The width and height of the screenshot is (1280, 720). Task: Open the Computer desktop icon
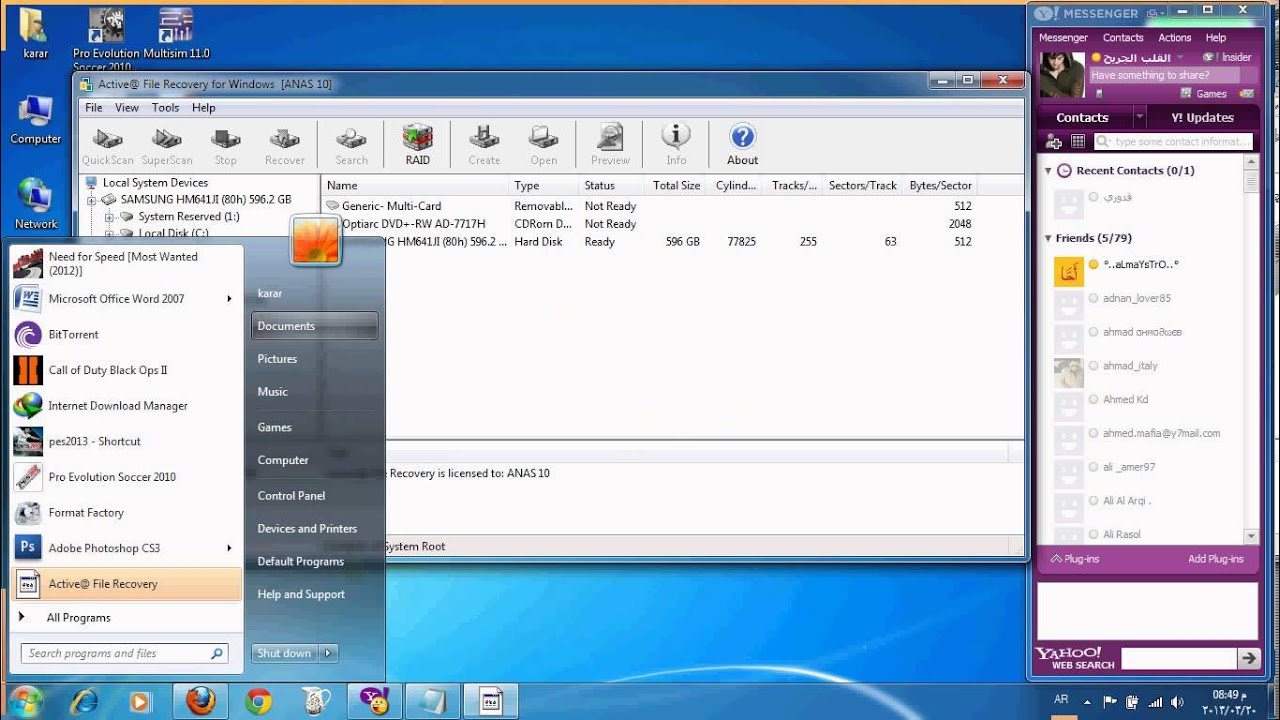coord(35,120)
